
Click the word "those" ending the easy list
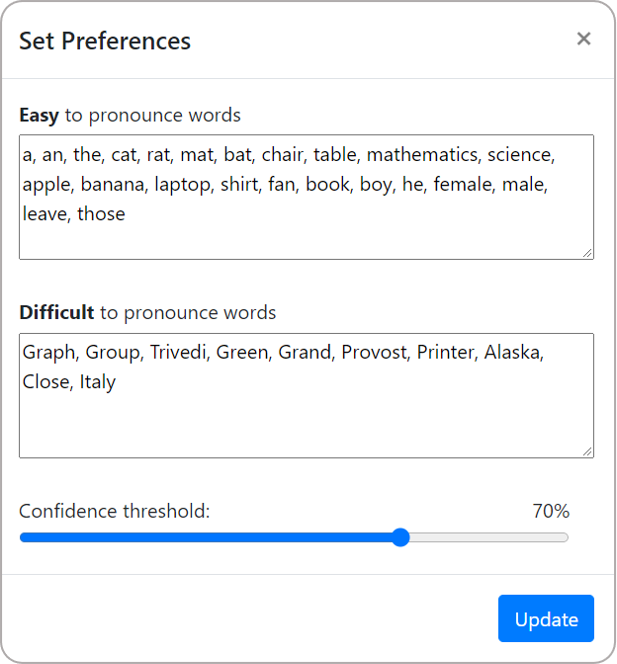coord(101,214)
